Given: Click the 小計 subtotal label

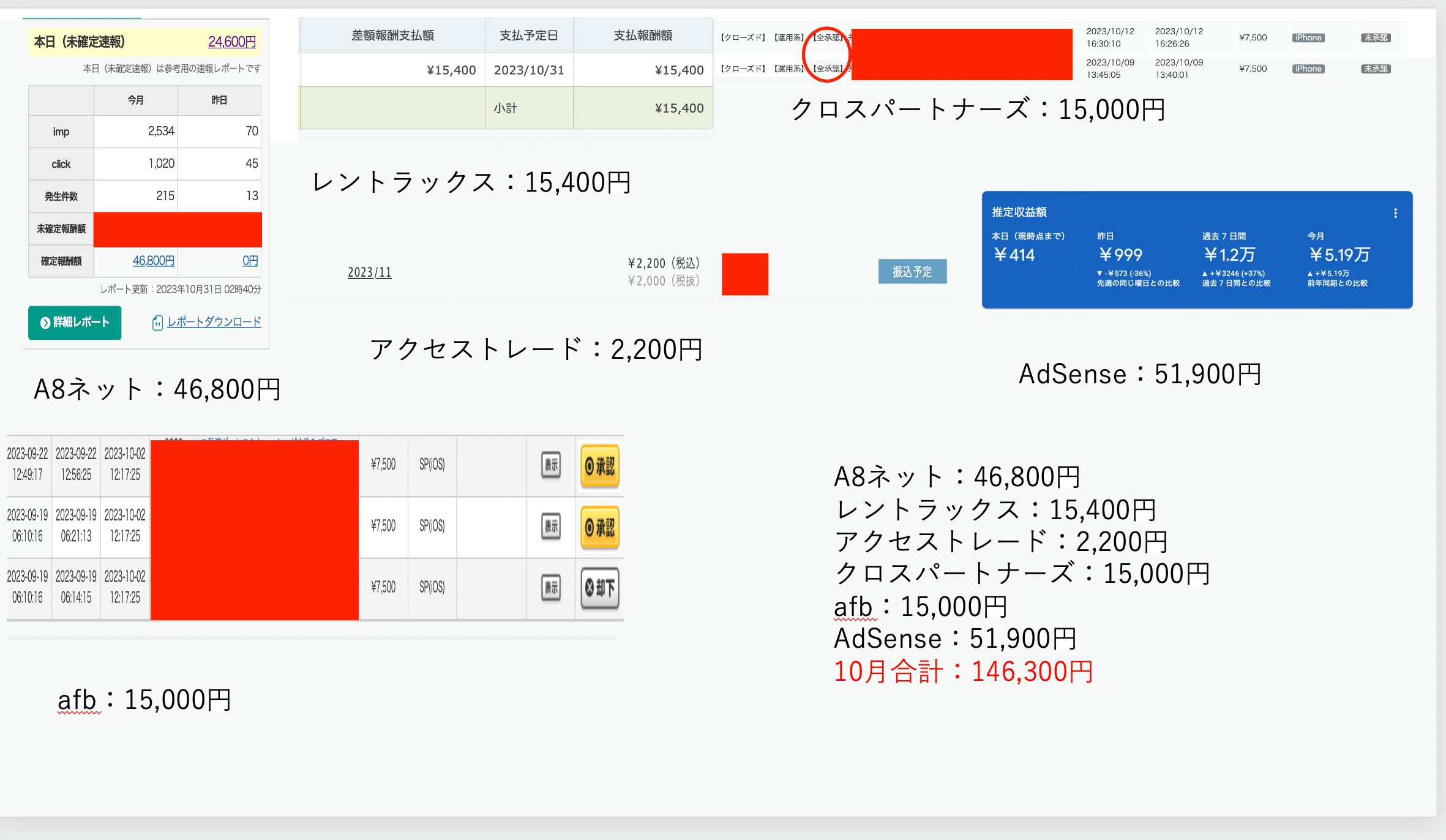Looking at the screenshot, I should [x=506, y=108].
